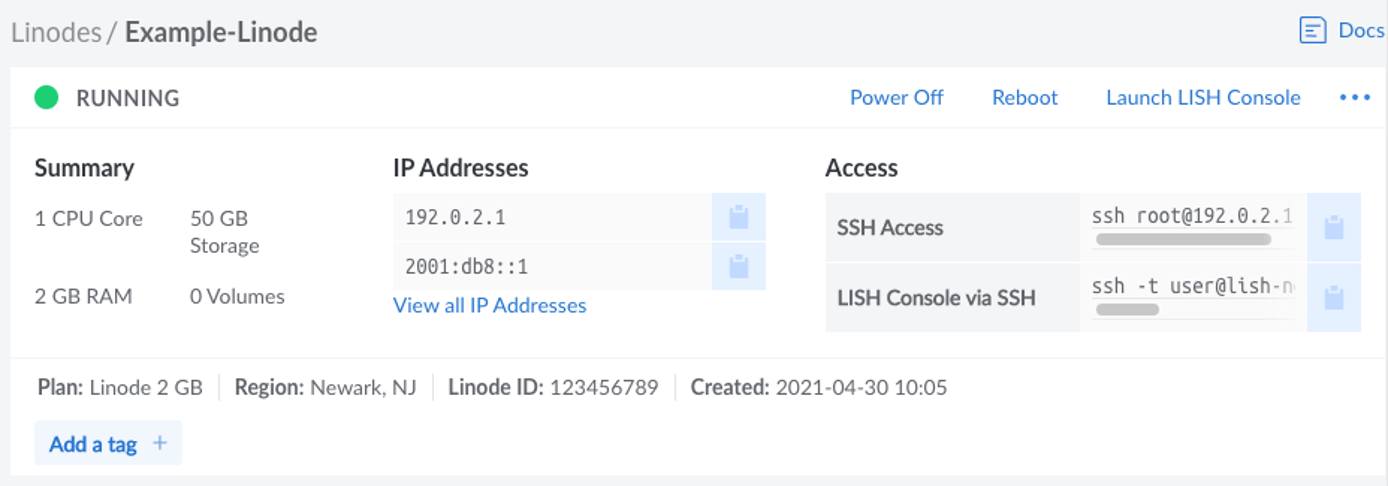Open the Docs link

click(x=1360, y=30)
